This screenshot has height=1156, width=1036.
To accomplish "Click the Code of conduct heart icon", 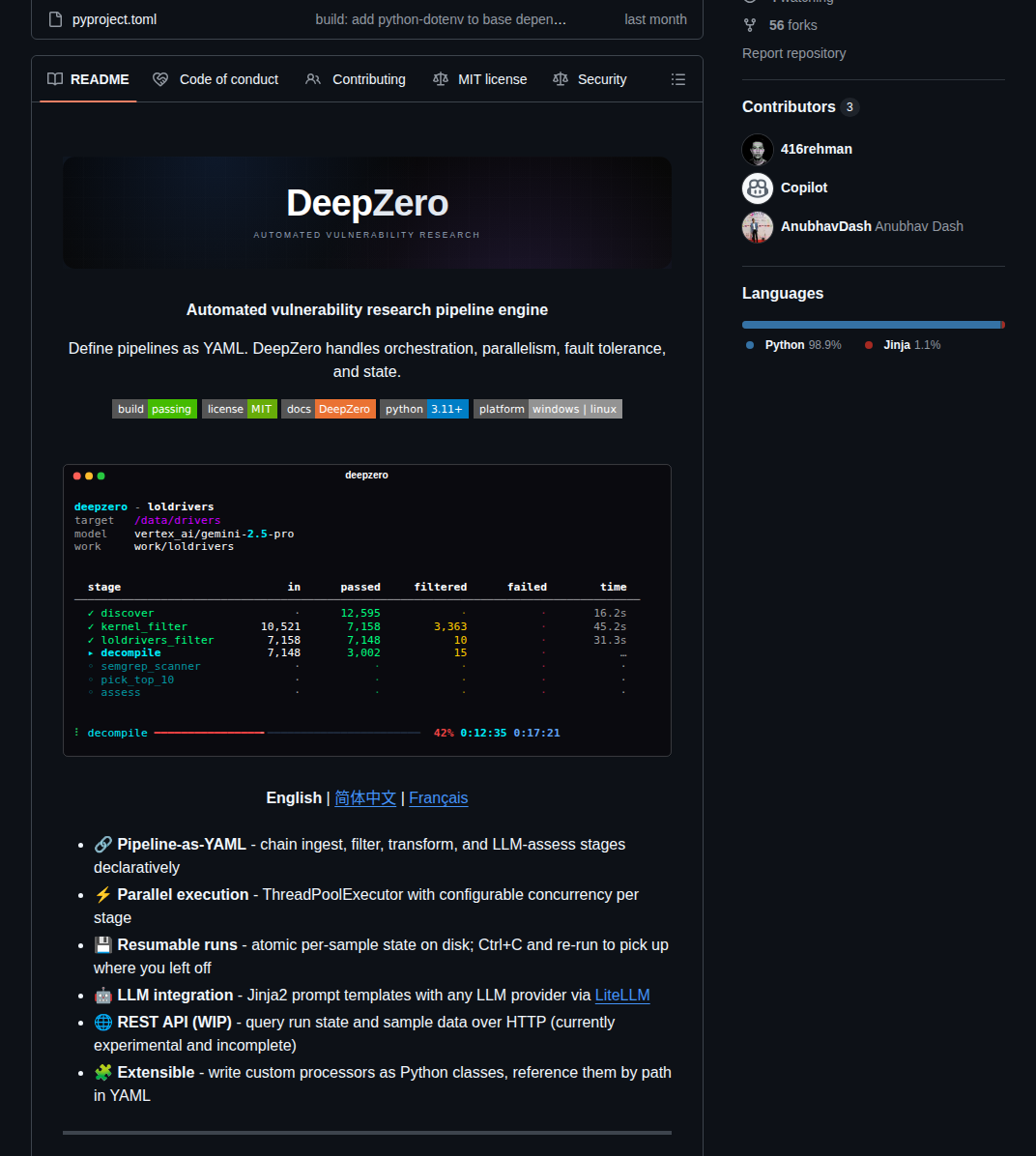I will pos(160,79).
